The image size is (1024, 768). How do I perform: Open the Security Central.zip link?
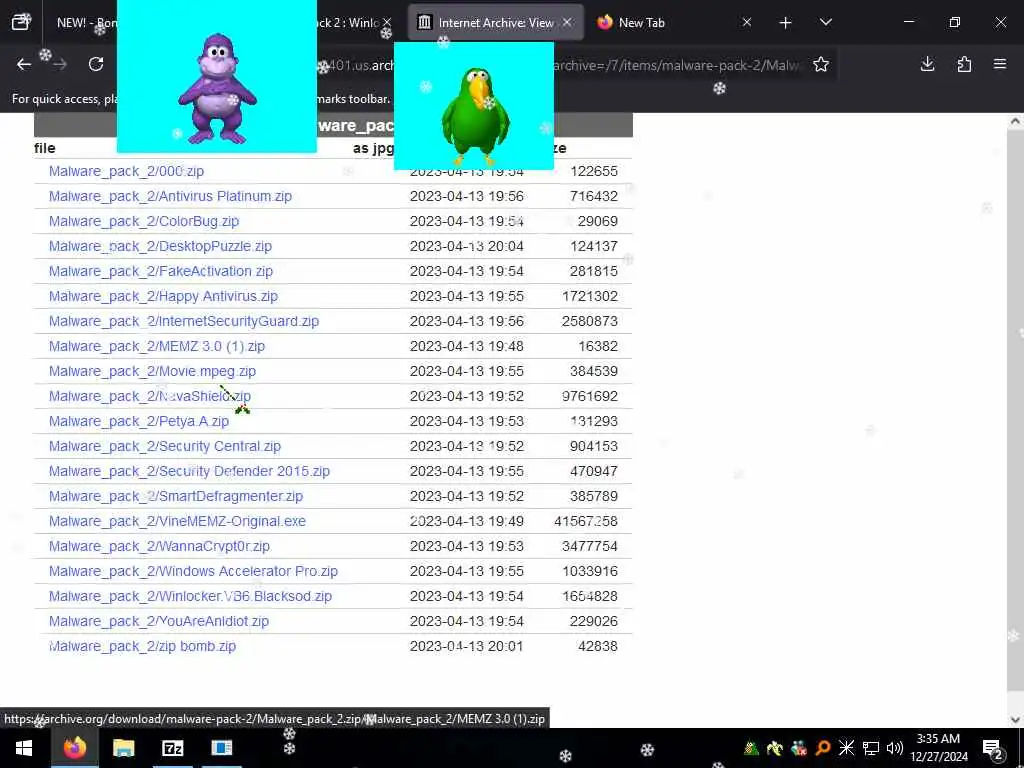point(165,446)
